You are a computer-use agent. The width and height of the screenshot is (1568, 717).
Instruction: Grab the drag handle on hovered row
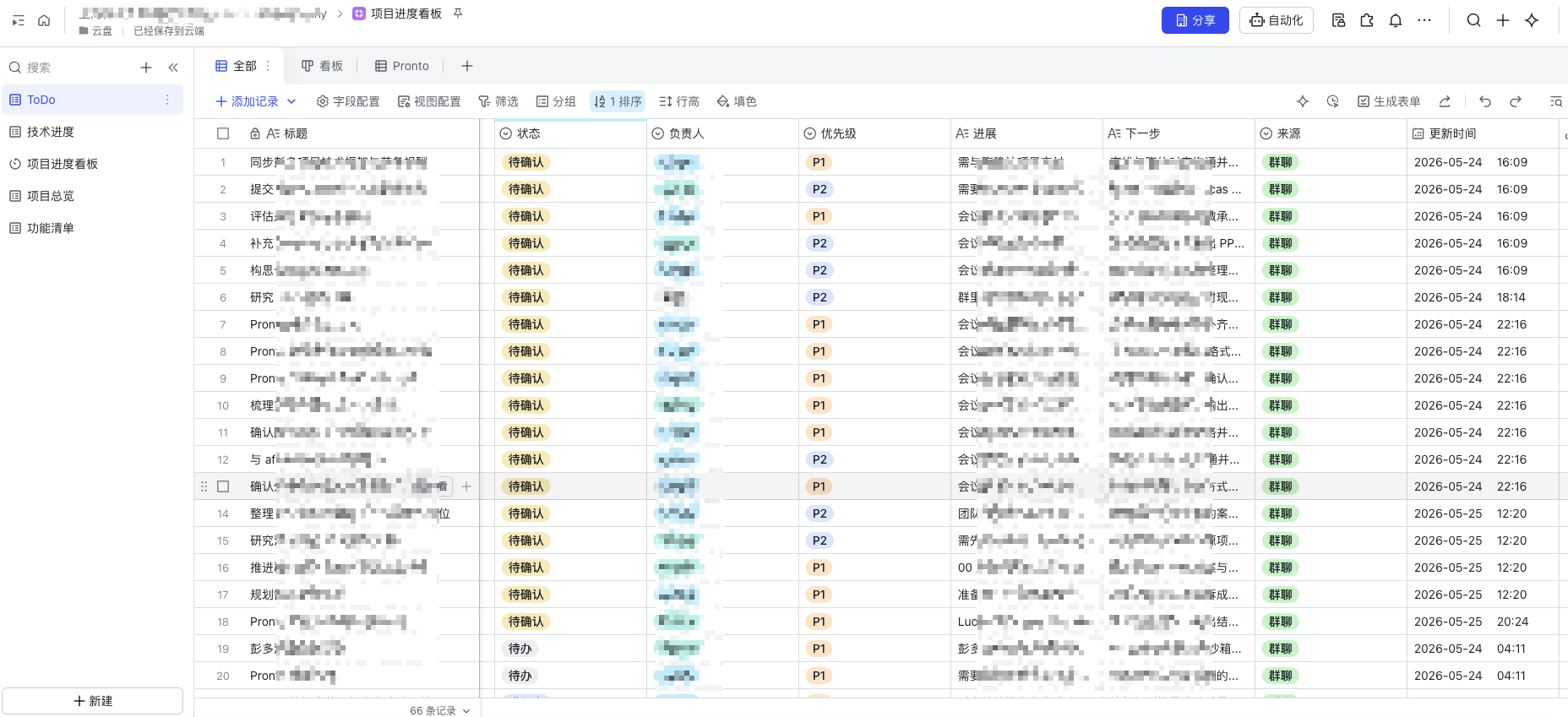(204, 486)
